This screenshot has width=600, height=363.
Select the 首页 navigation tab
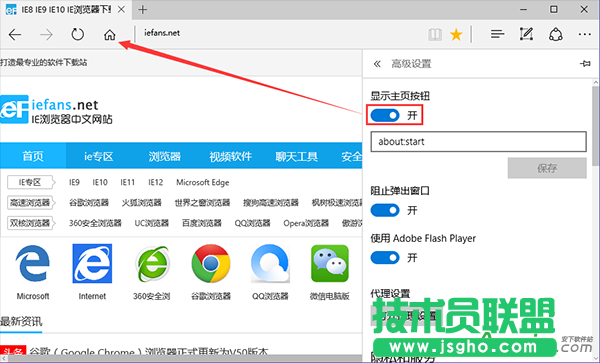click(x=33, y=156)
